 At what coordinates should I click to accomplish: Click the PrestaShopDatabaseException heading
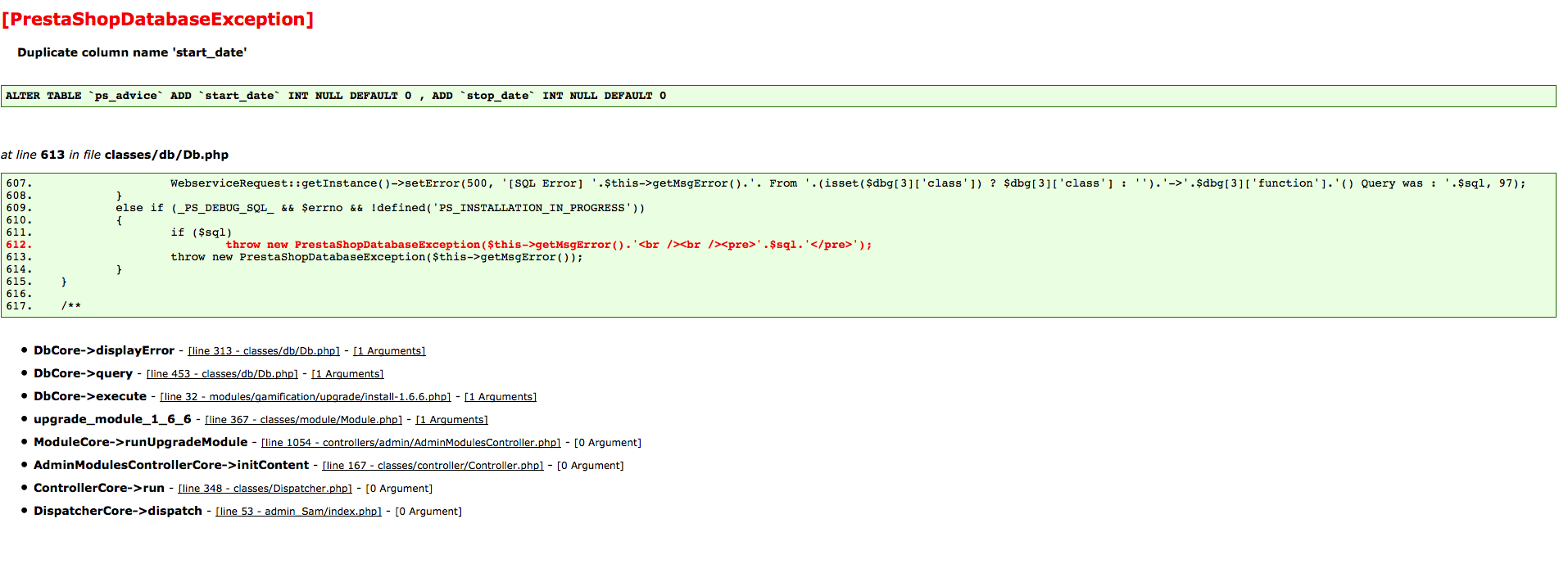click(x=157, y=19)
